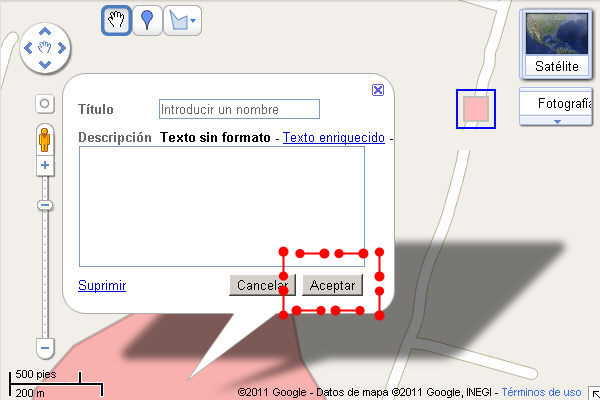Click the corner overview map arrow
Screen dimensions: 600x400
tap(595, 393)
